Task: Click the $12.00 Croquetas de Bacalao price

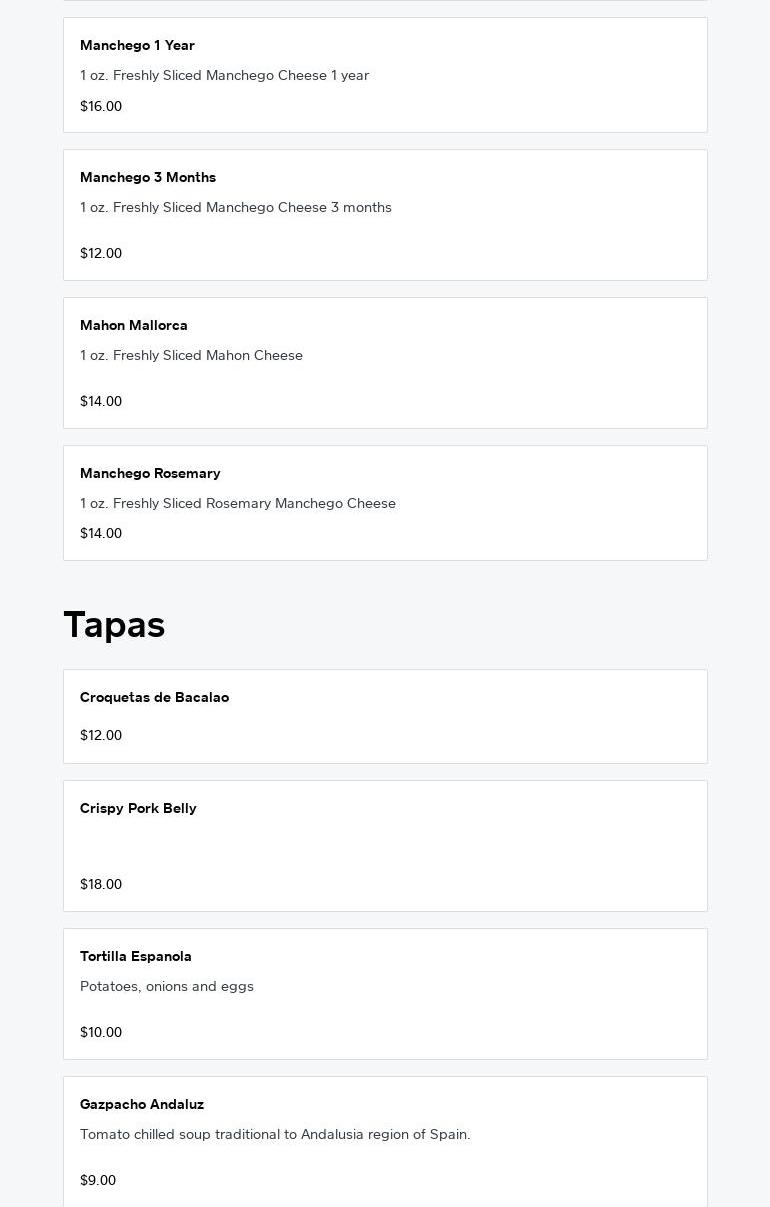Action: pyautogui.click(x=101, y=735)
